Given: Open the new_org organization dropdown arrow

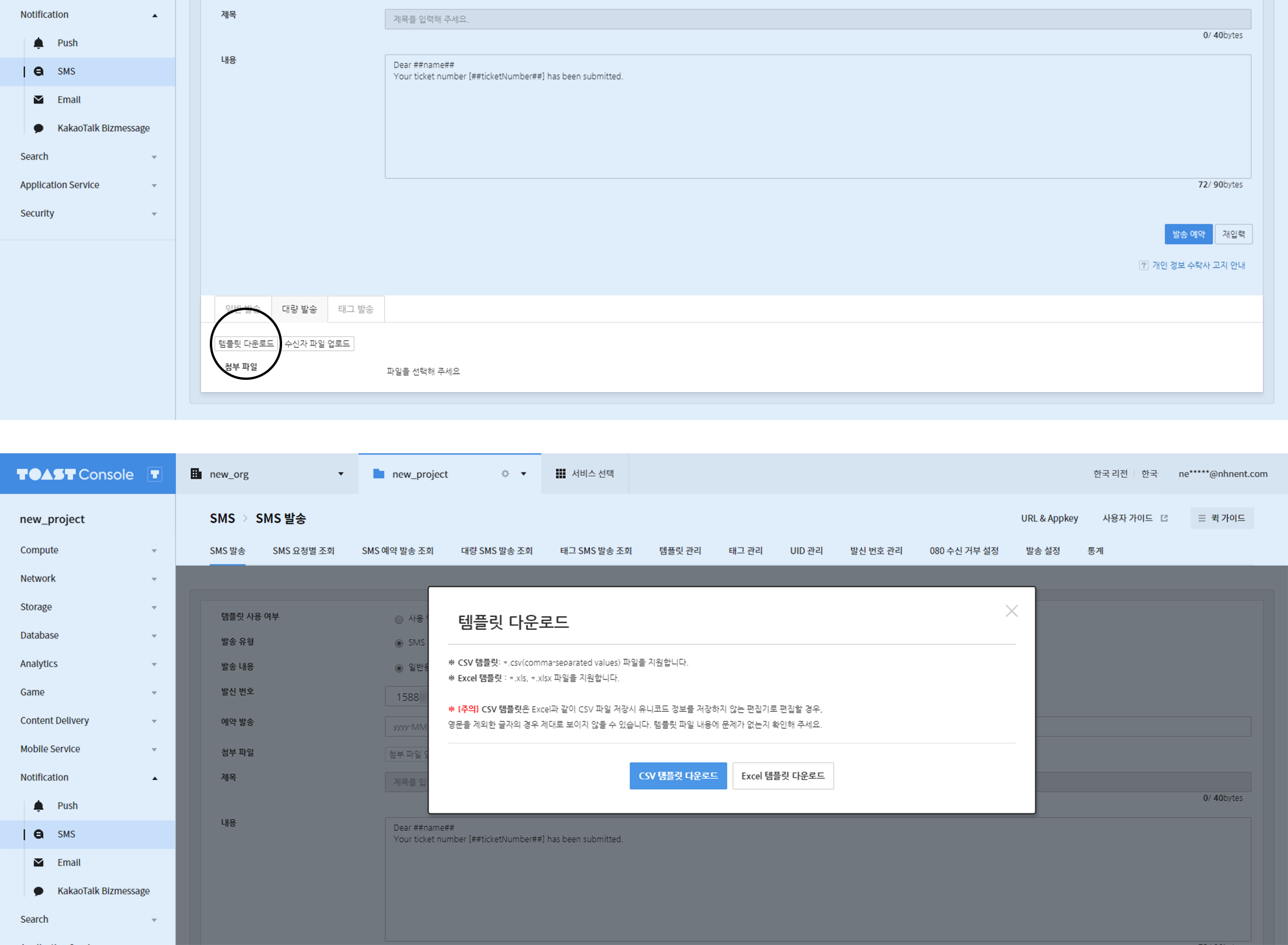Looking at the screenshot, I should [341, 474].
